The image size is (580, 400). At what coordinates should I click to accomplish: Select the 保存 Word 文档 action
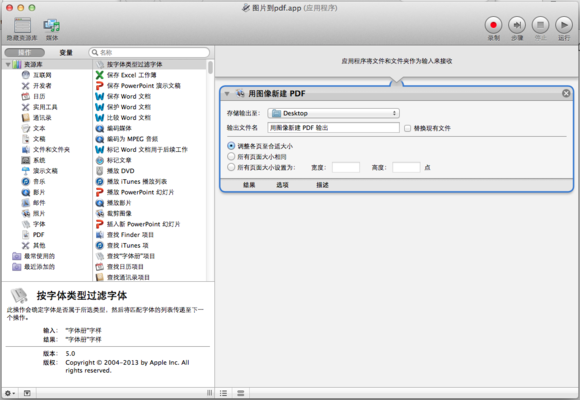pos(150,97)
